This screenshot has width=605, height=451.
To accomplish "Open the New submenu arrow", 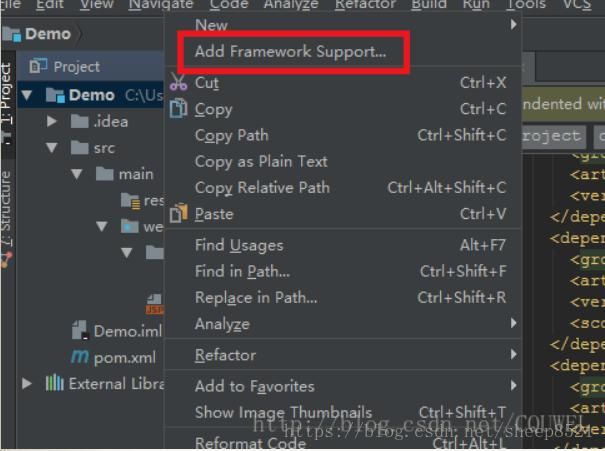I will (x=513, y=25).
